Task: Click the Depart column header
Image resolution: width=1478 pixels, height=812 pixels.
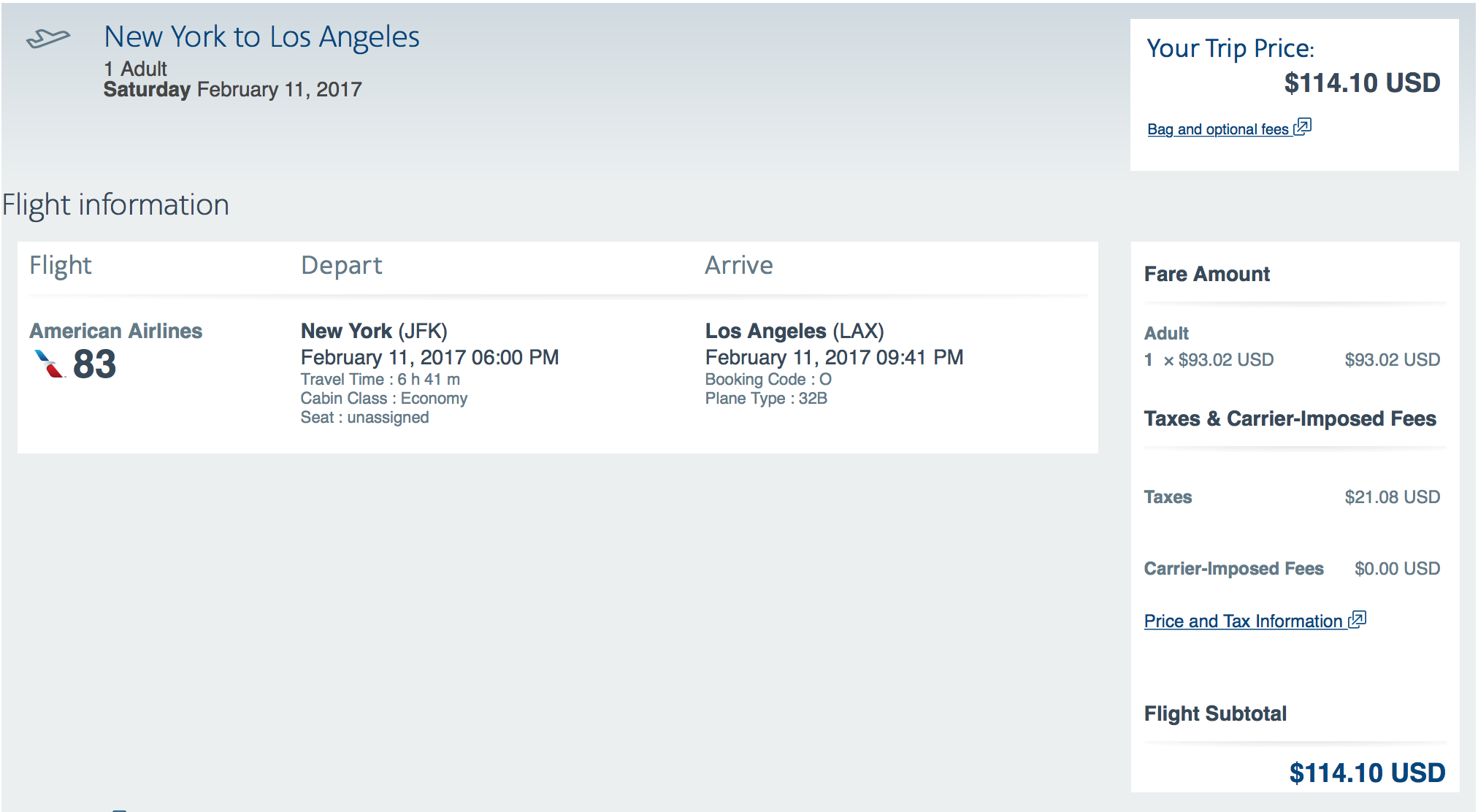Action: click(x=341, y=265)
